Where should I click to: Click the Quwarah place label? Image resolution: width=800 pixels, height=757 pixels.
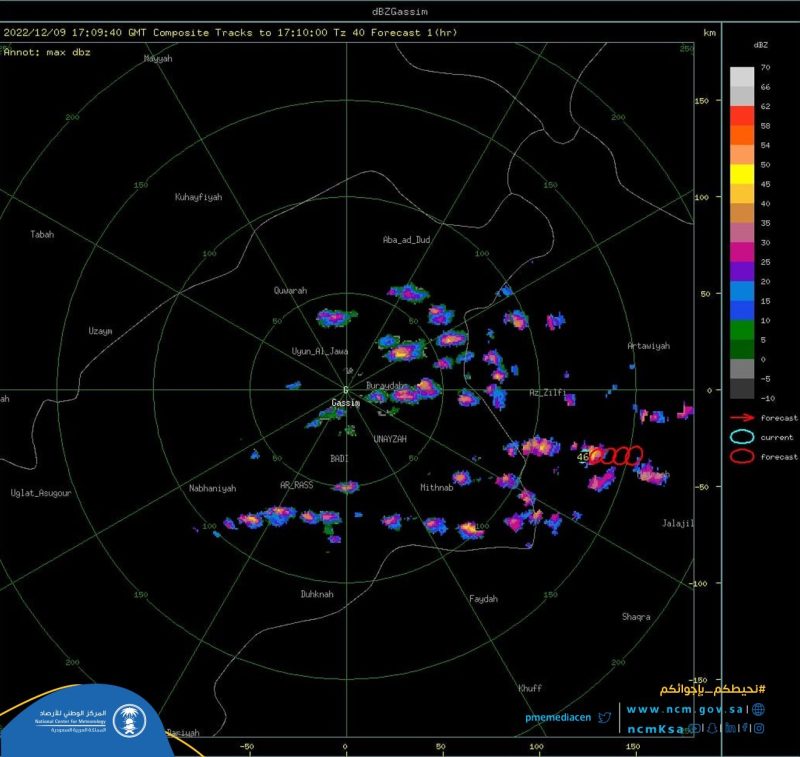click(290, 290)
